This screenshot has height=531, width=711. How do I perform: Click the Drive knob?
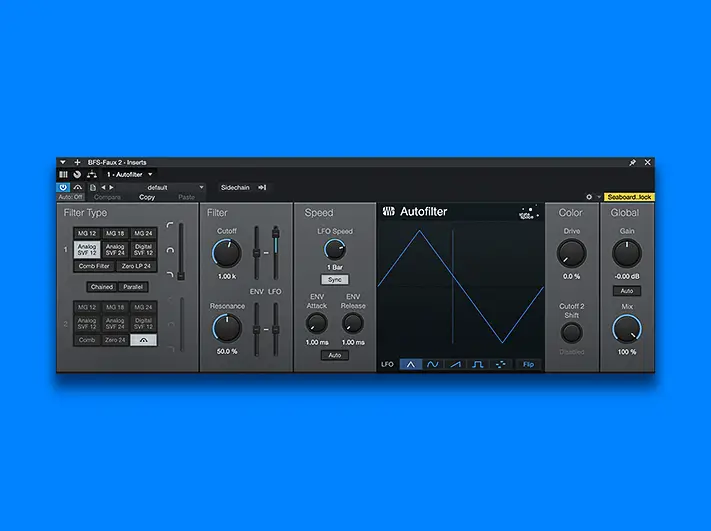(x=571, y=253)
